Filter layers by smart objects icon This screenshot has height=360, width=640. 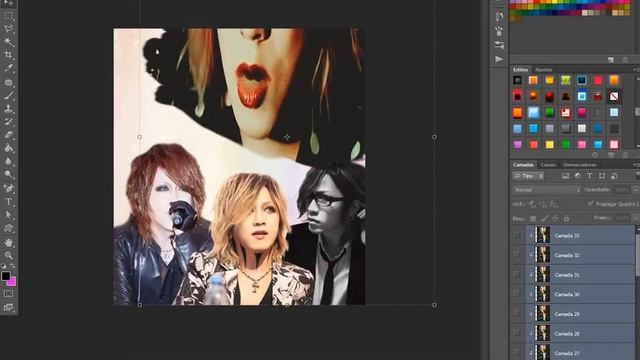pos(614,176)
